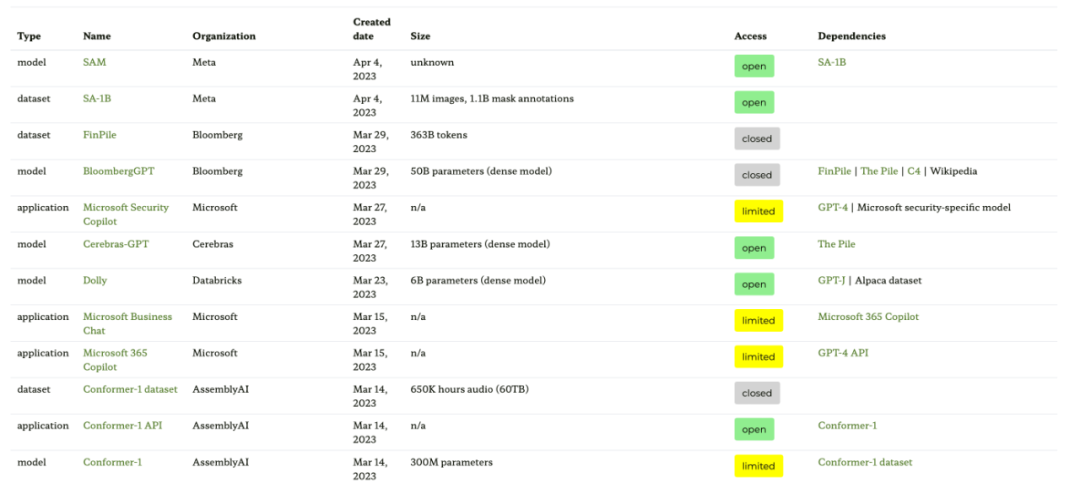Click the Access column header

[750, 36]
